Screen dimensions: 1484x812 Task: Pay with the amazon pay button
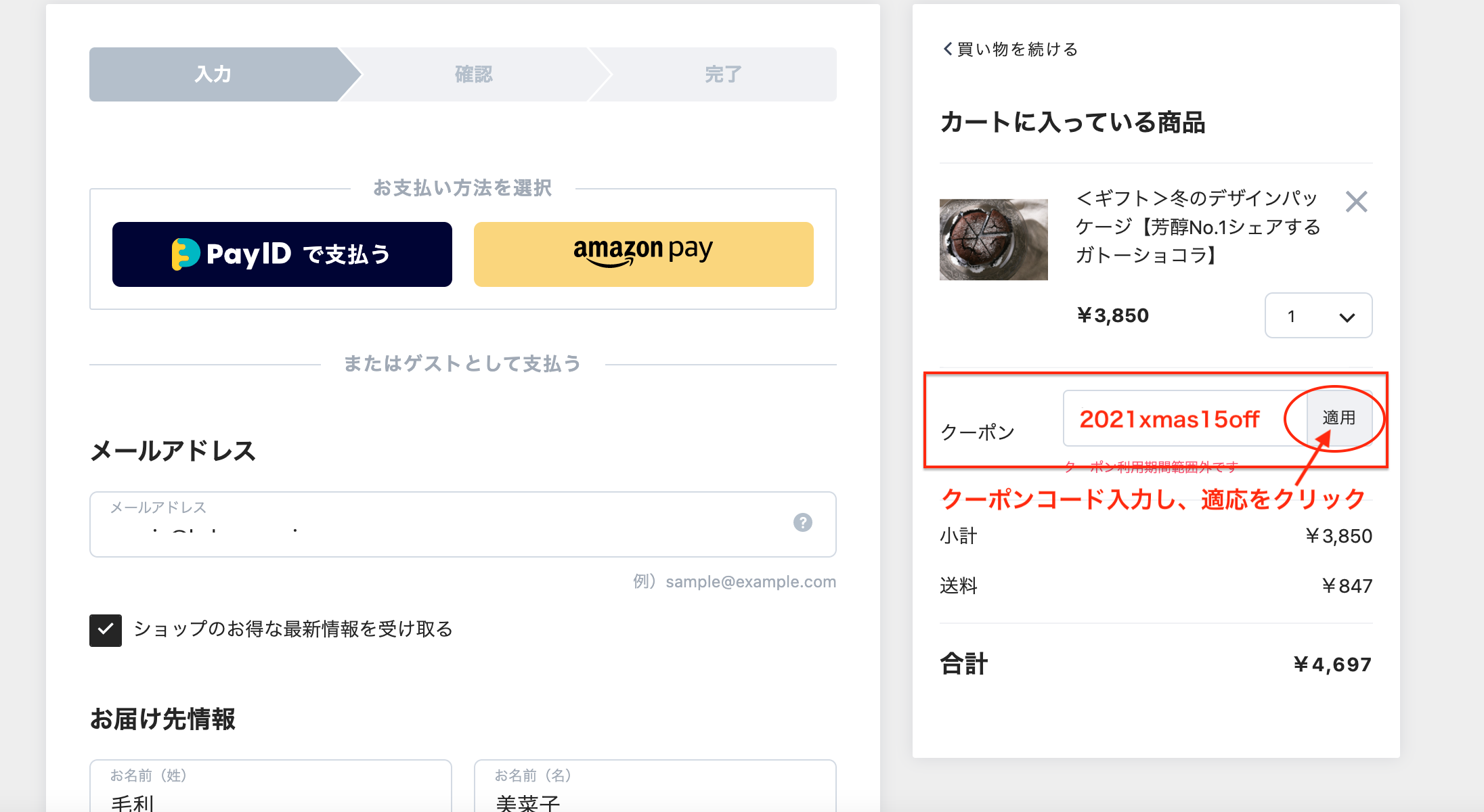643,254
